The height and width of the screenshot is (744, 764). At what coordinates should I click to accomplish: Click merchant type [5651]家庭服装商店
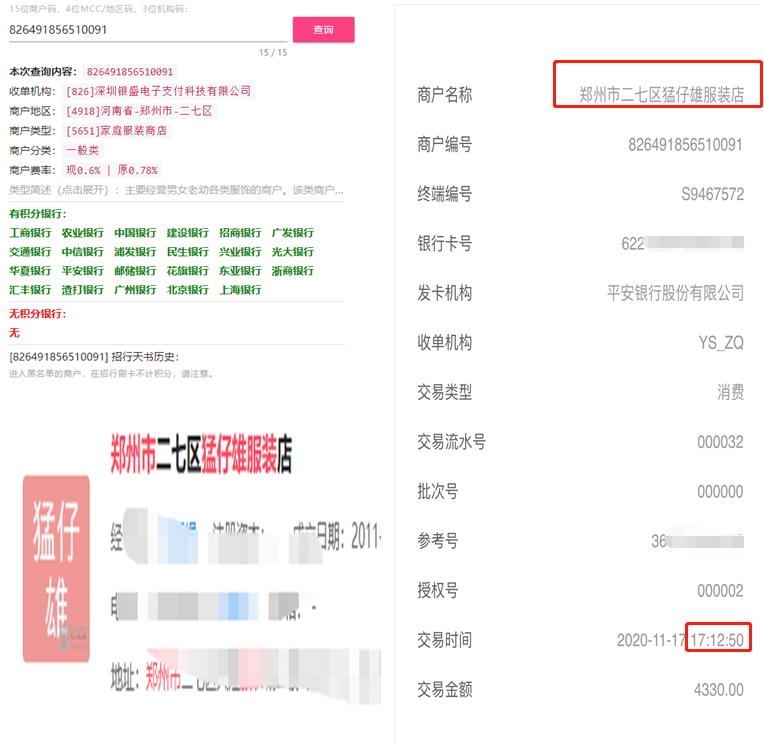pos(116,131)
